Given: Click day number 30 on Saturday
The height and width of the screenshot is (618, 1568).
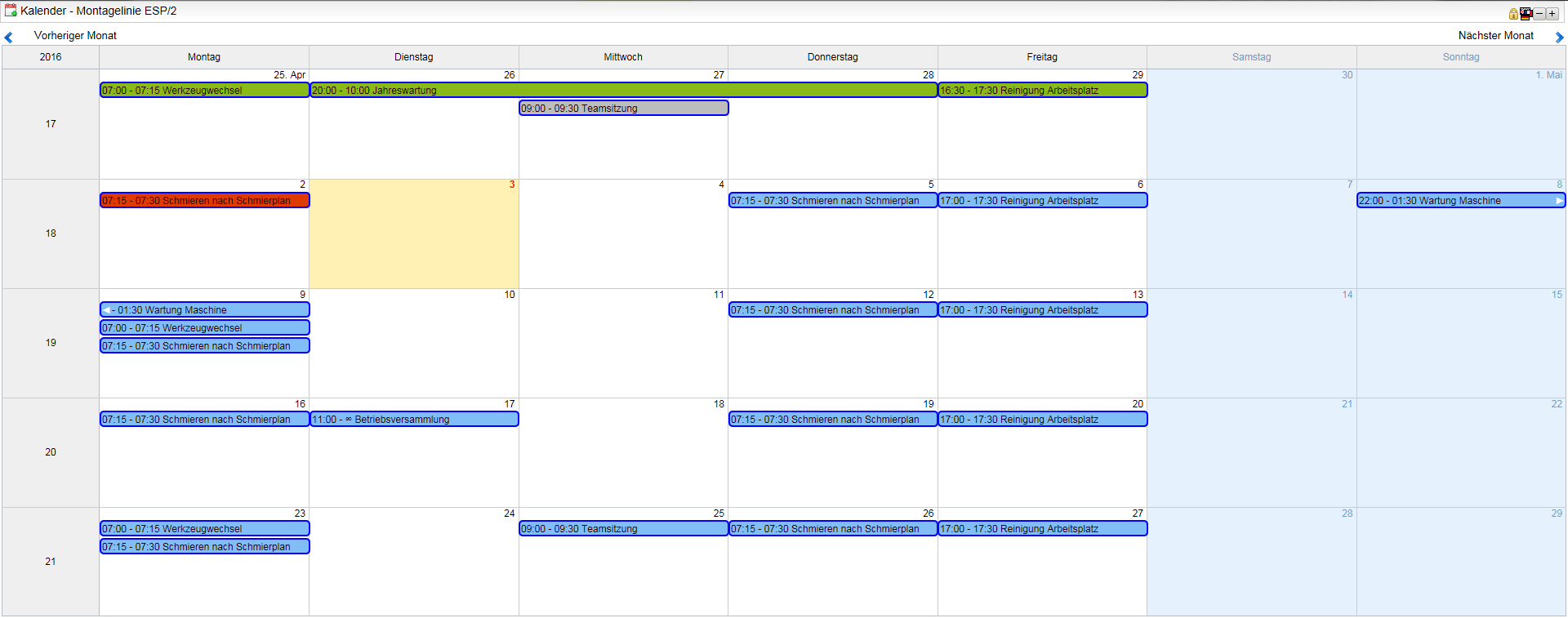Looking at the screenshot, I should [1347, 75].
